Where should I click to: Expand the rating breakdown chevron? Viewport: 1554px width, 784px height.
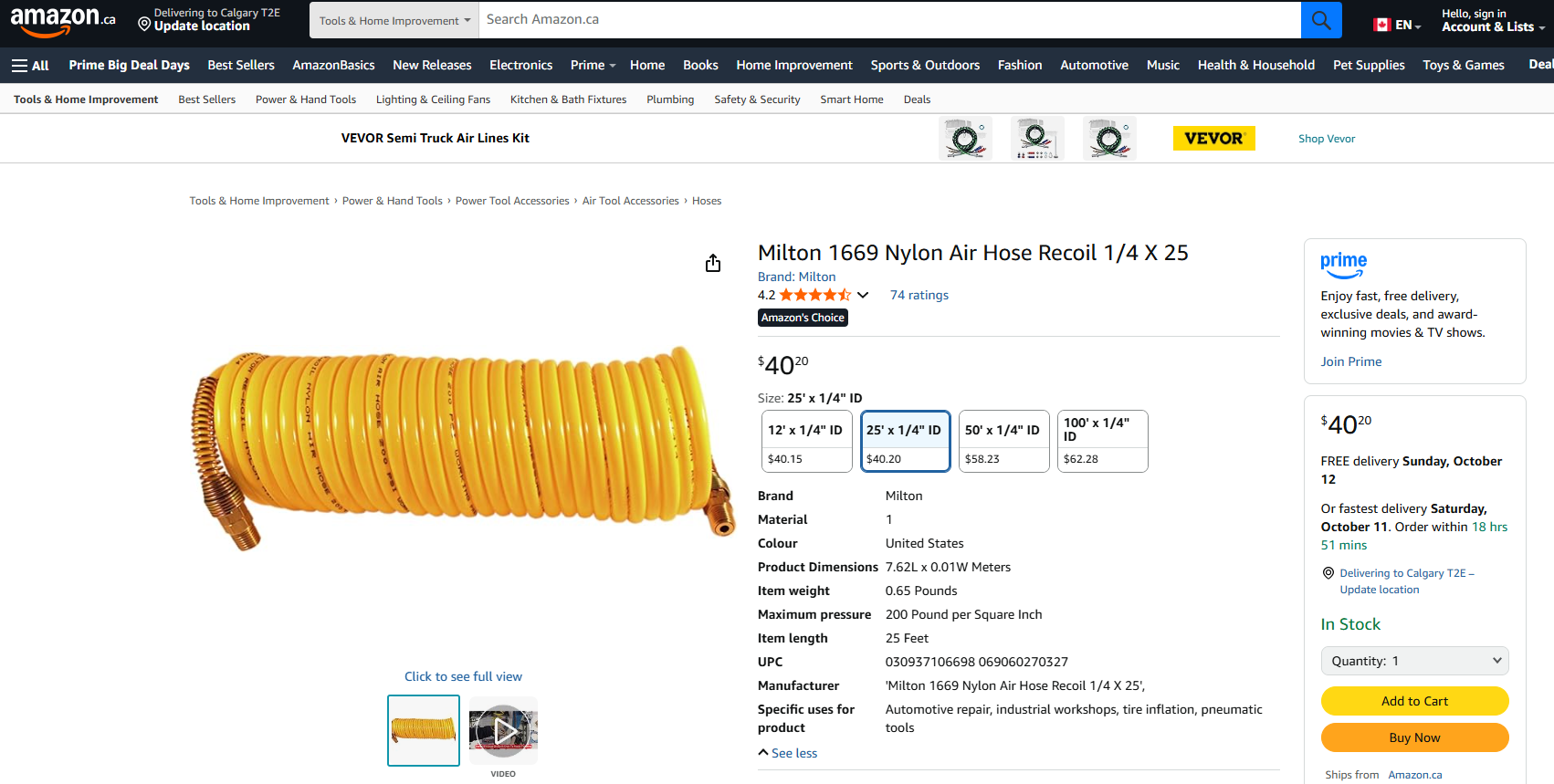point(863,295)
